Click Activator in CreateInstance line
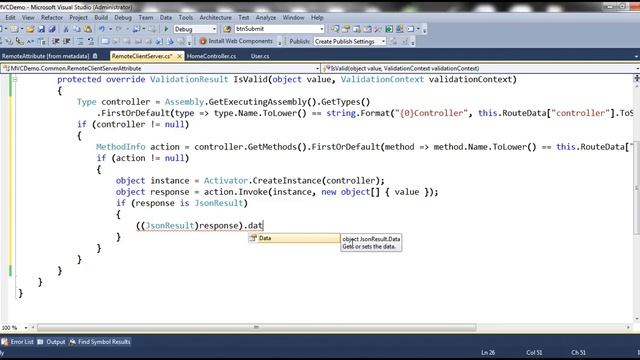640x360 pixels. (226, 180)
